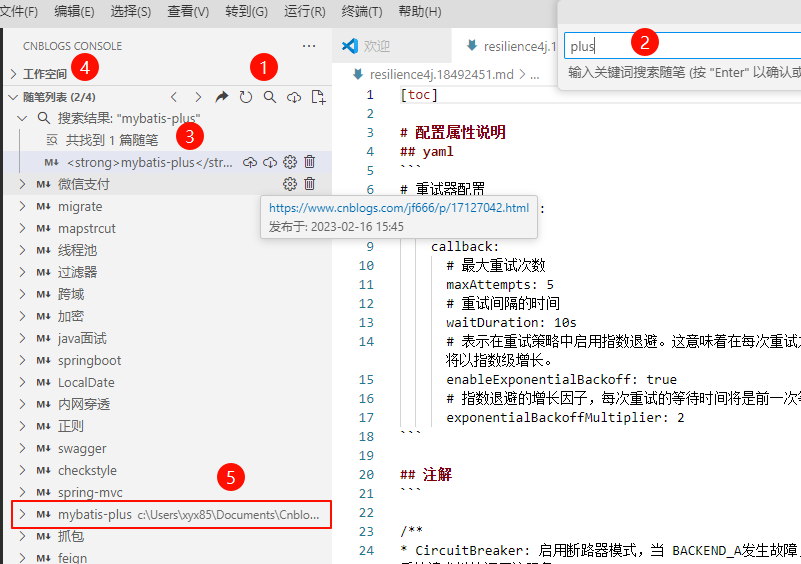Expand the migrate post item
This screenshot has width=801, height=564.
pyautogui.click(x=22, y=206)
